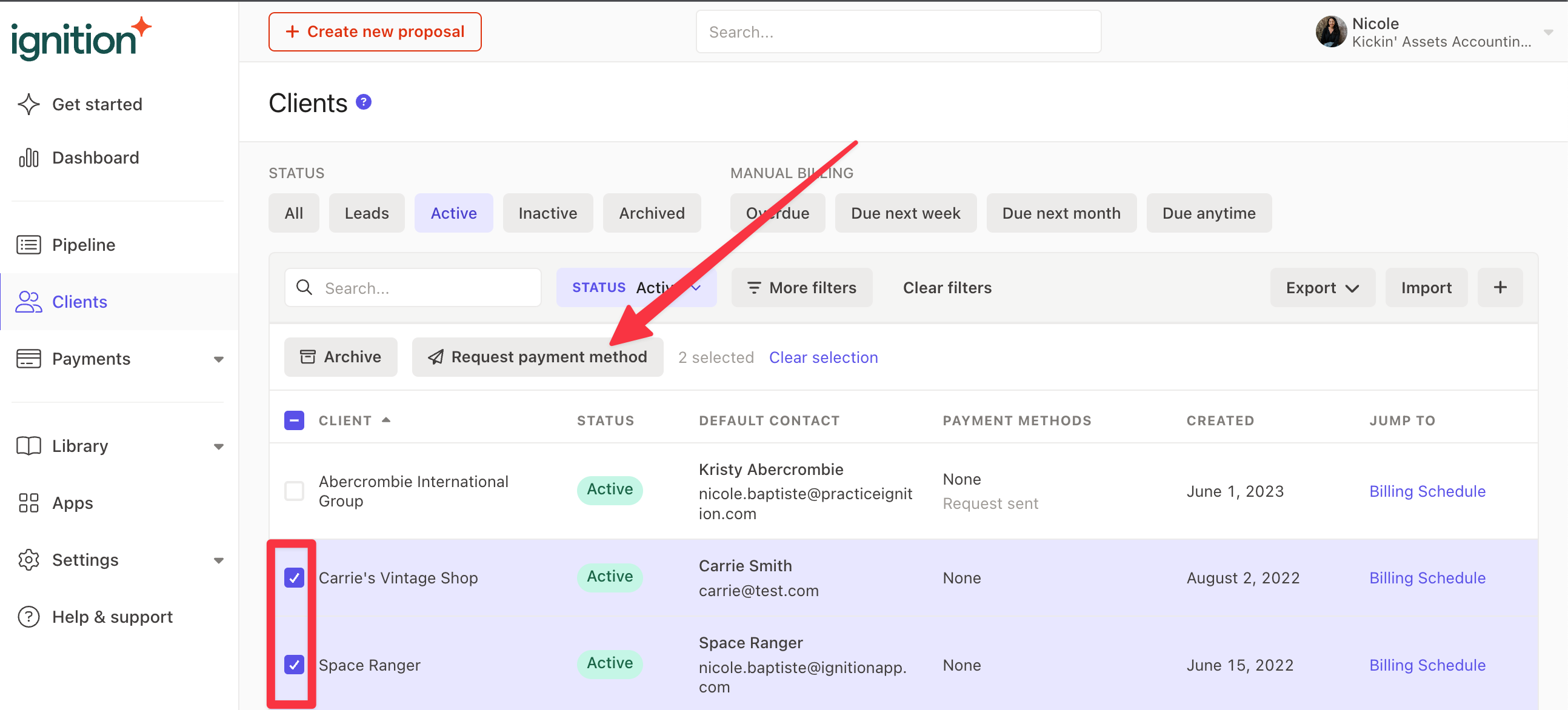The image size is (1568, 710).
Task: Click client name Abercrombie International Group
Action: [413, 491]
